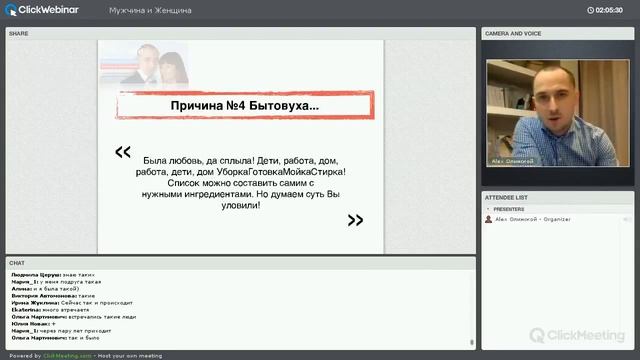Click the couple photo on the slide
This screenshot has width=640, height=360.
click(x=144, y=64)
